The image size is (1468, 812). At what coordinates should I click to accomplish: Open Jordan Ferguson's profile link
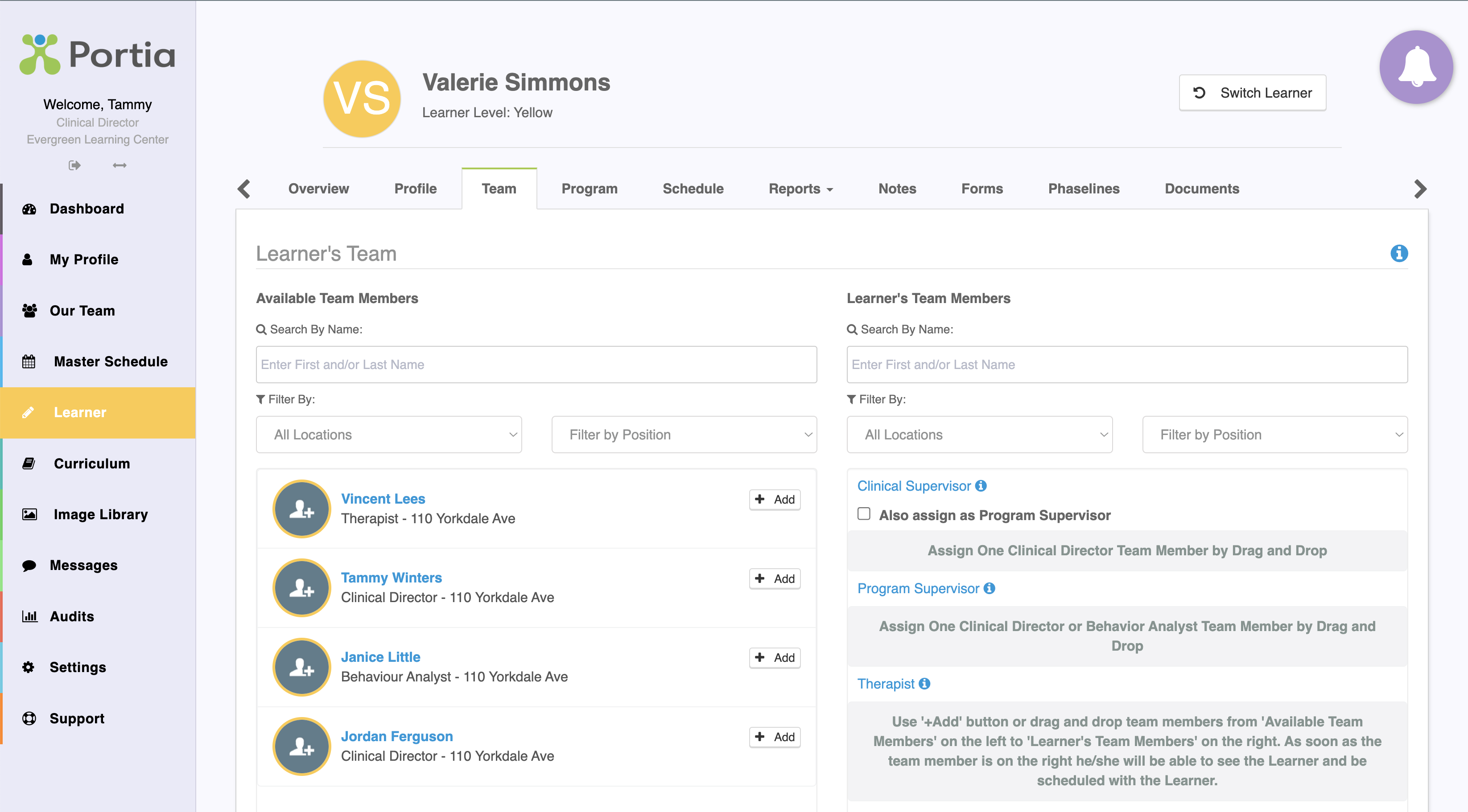[396, 736]
